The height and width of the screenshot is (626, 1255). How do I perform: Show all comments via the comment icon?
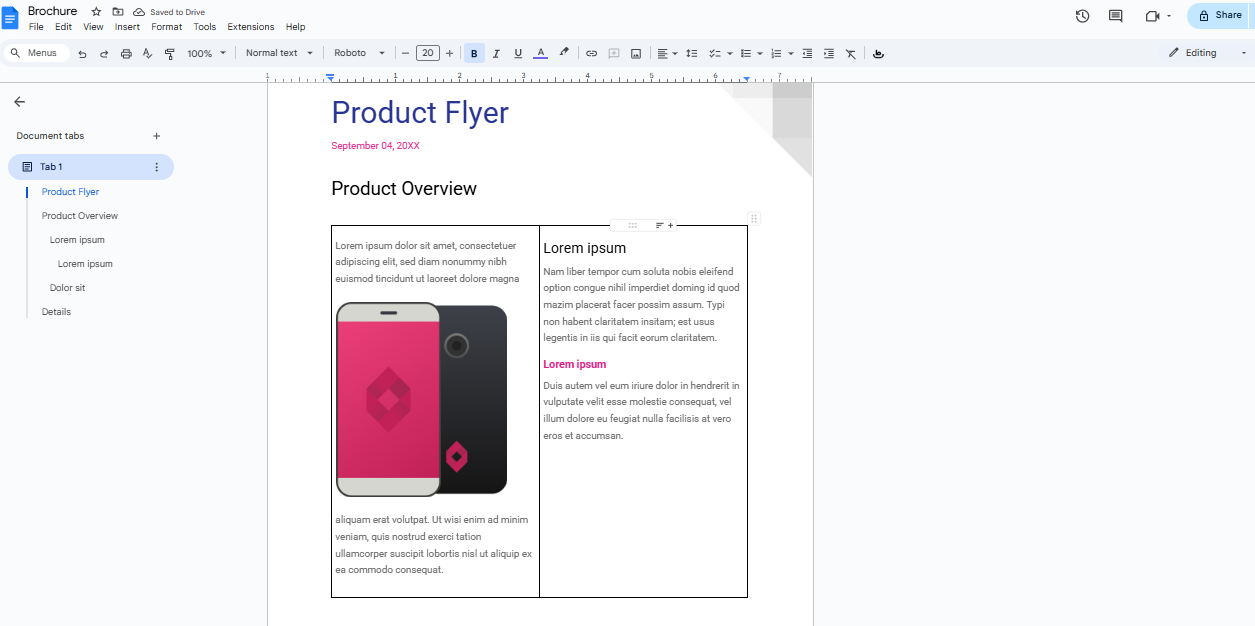(x=1114, y=16)
